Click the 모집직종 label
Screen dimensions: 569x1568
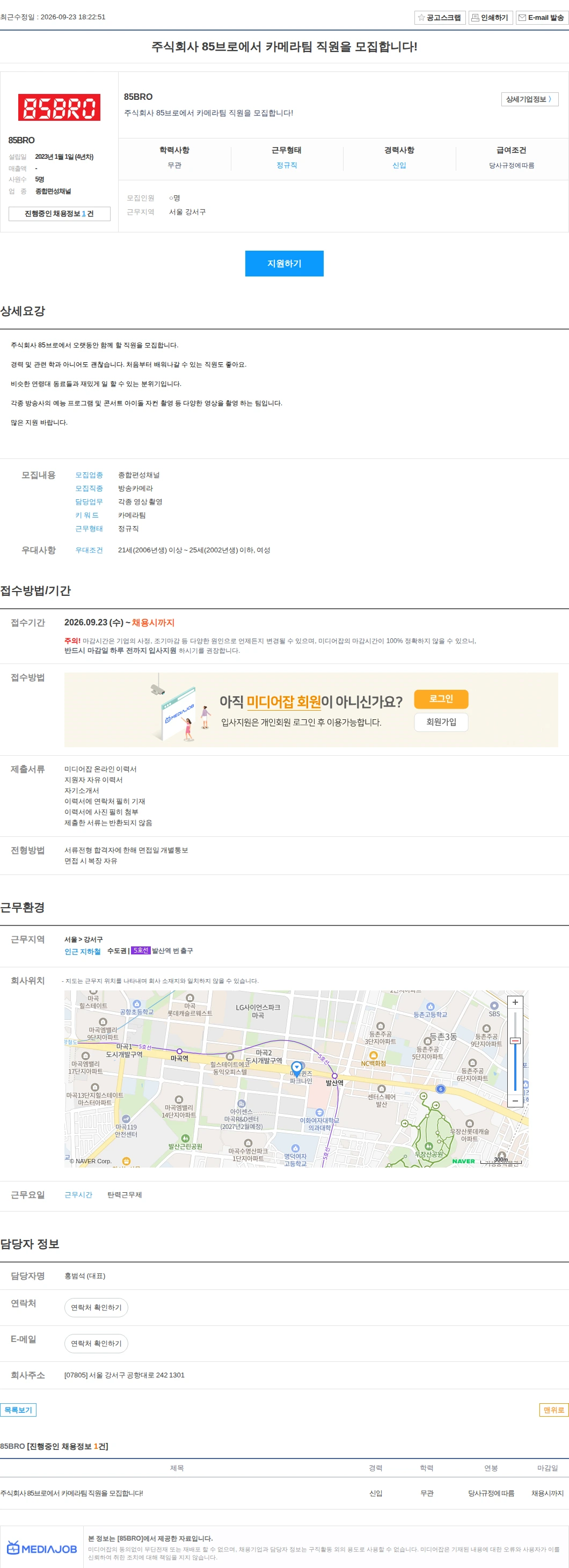[89, 488]
